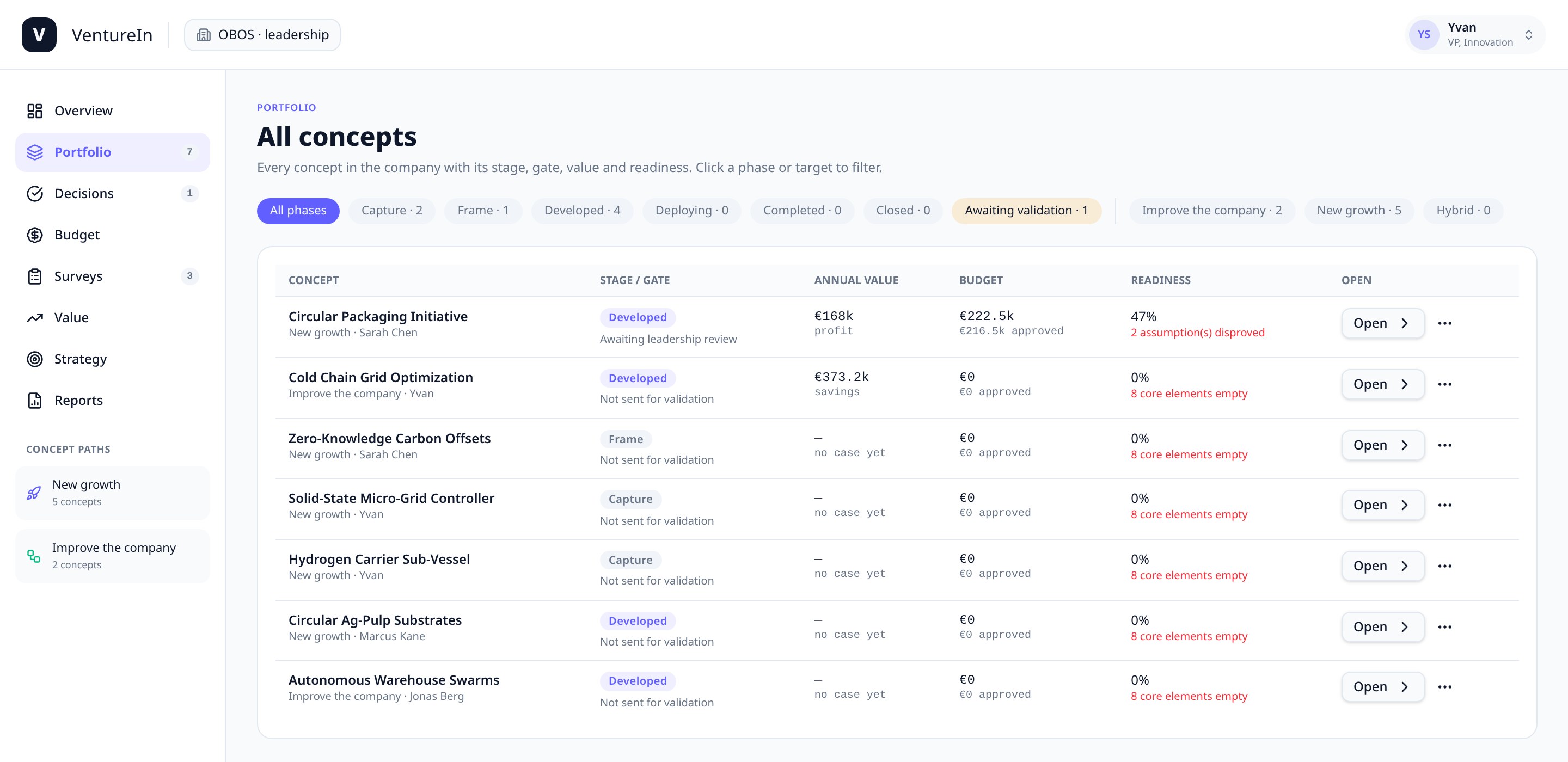The width and height of the screenshot is (1568, 762).
Task: Click the Value trending arrow icon
Action: pyautogui.click(x=35, y=318)
